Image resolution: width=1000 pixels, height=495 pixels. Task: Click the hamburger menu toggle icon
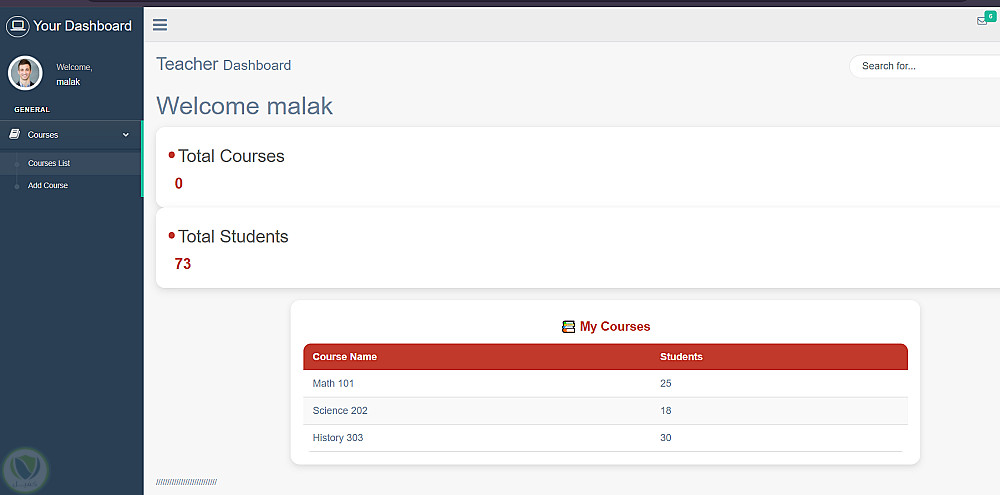tap(160, 25)
